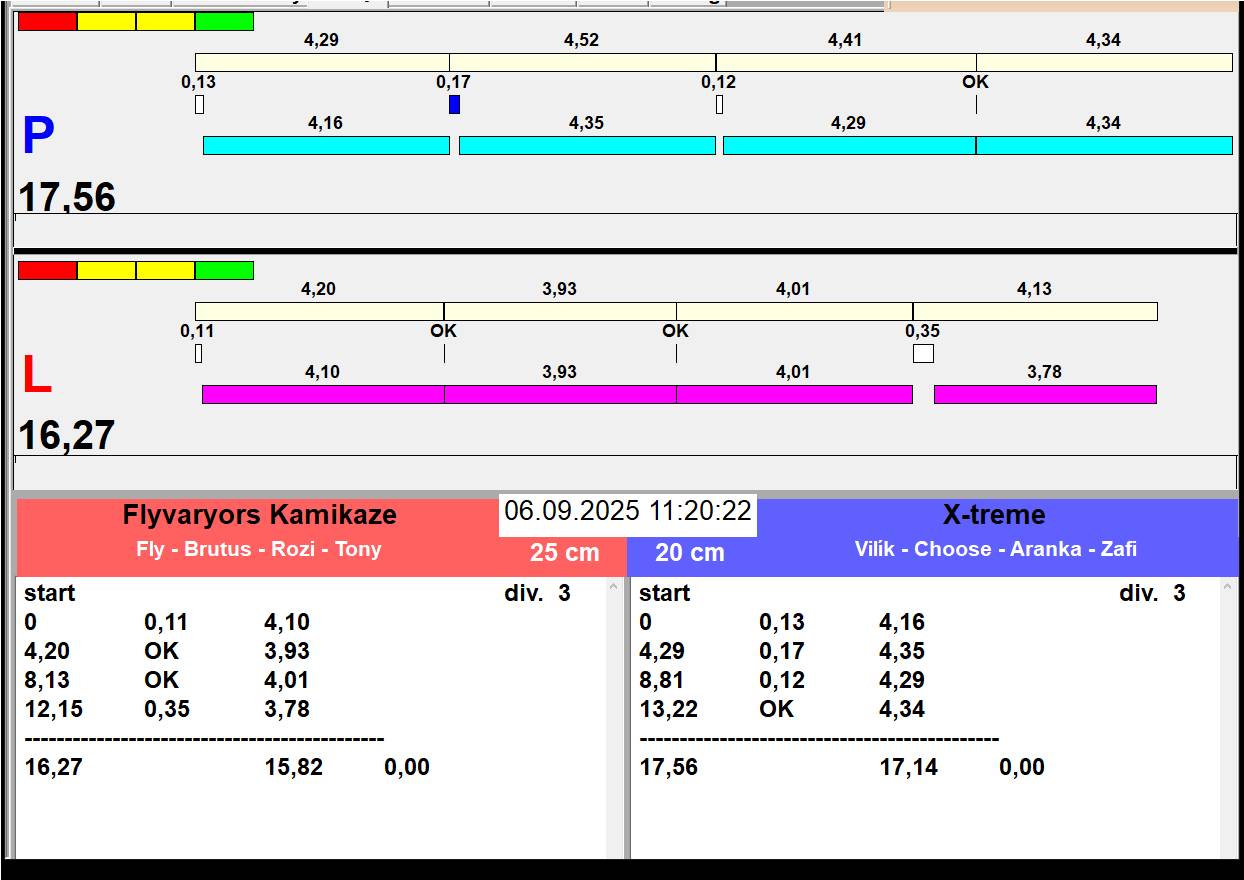
Task: Select the magenta 3,78 run segment
Action: [1044, 394]
